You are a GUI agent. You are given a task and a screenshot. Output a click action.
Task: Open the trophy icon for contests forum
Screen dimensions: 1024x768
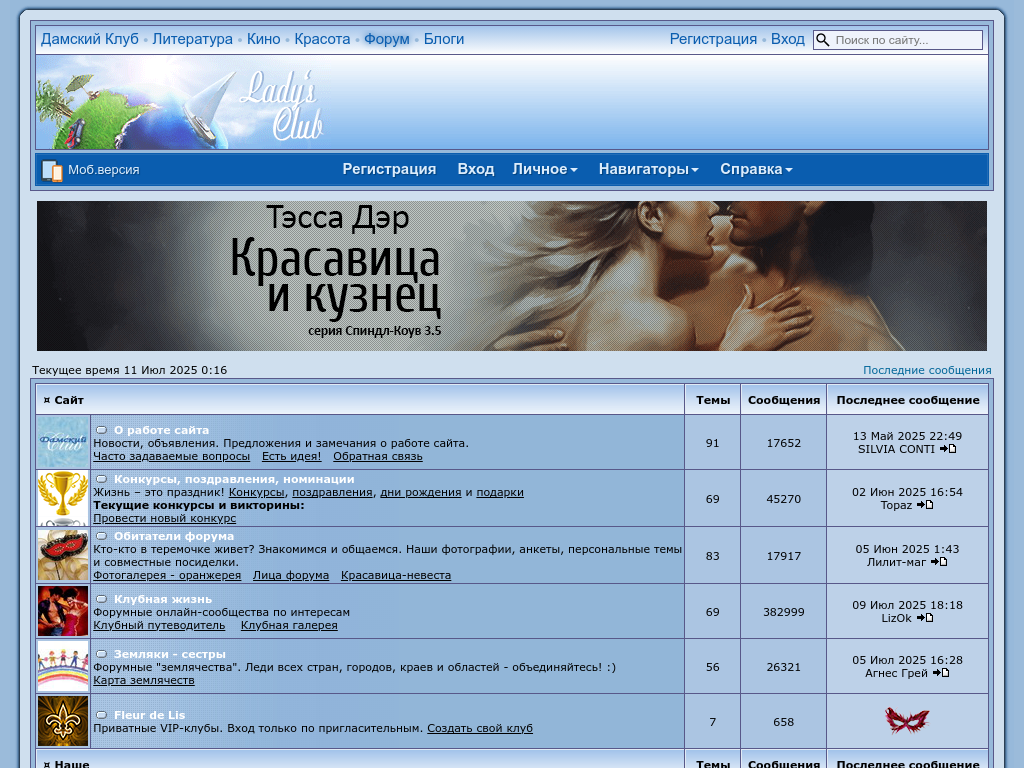[x=63, y=497]
